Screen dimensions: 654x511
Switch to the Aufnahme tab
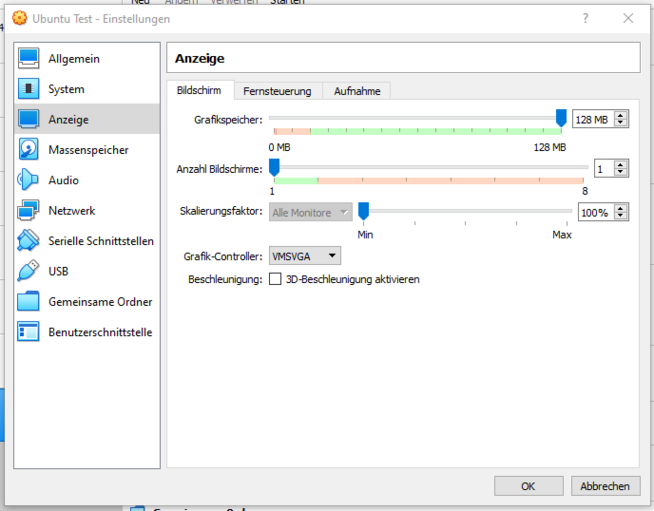[x=357, y=91]
